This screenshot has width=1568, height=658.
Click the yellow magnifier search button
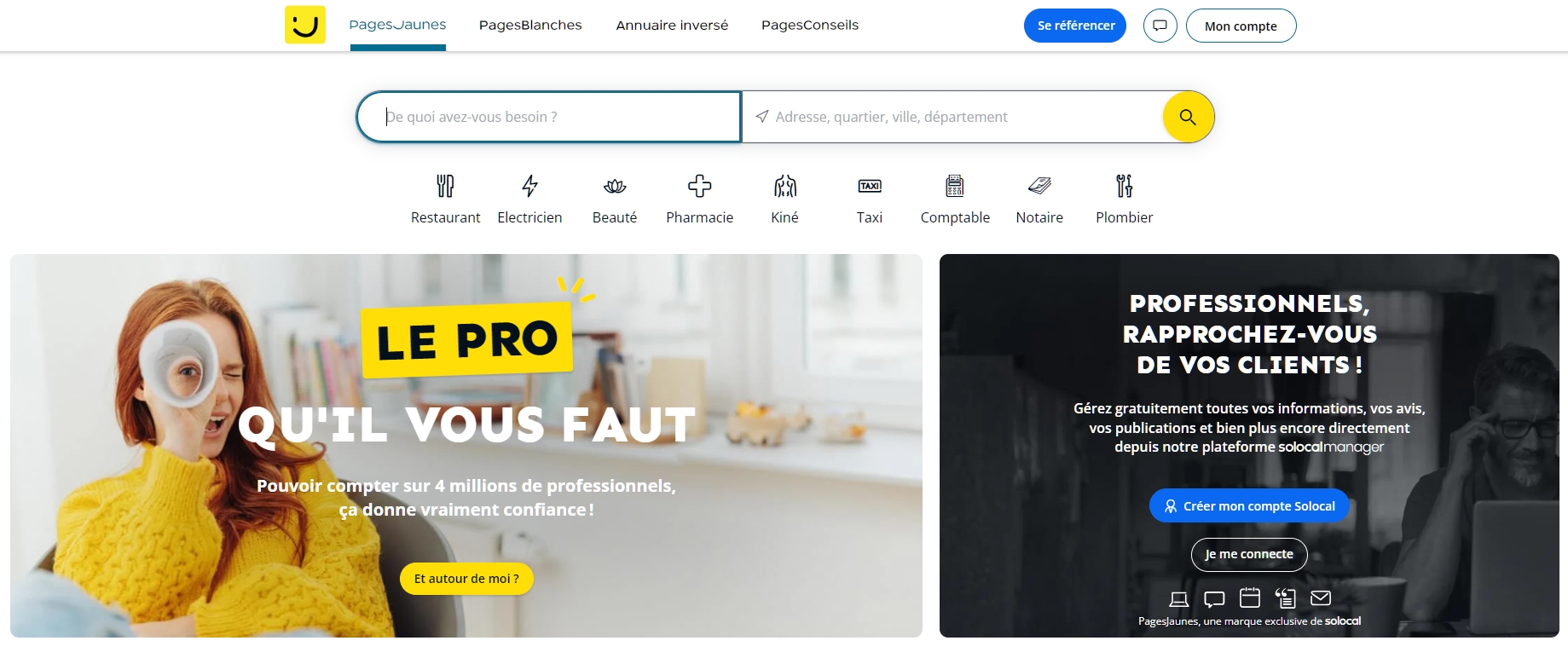click(x=1188, y=117)
